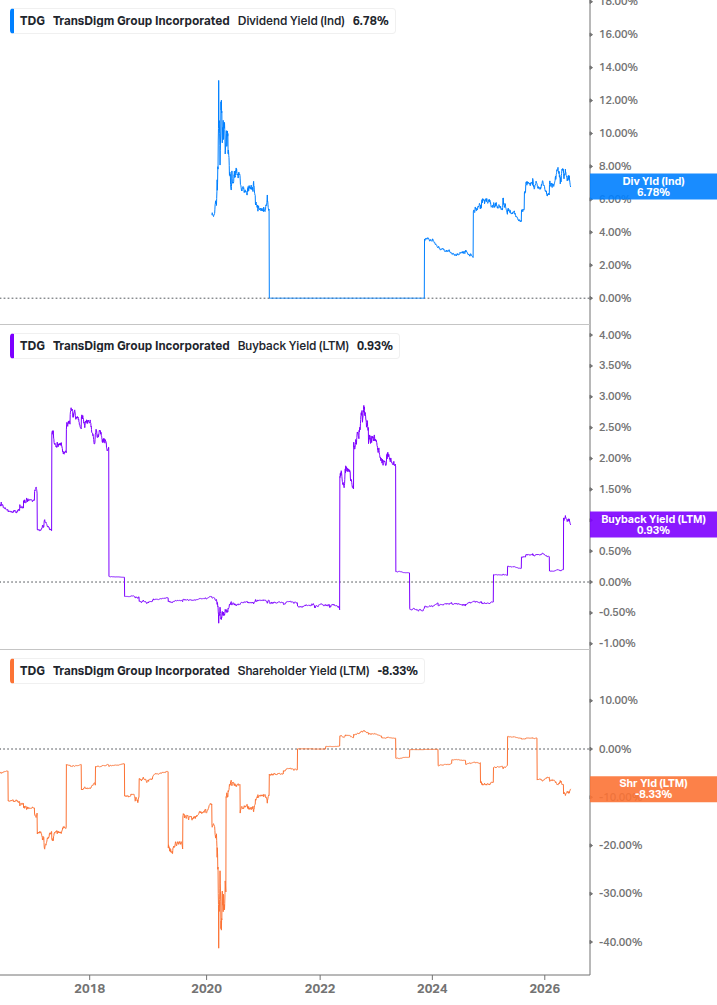Click the 2.00% dividend axis label

click(x=615, y=265)
